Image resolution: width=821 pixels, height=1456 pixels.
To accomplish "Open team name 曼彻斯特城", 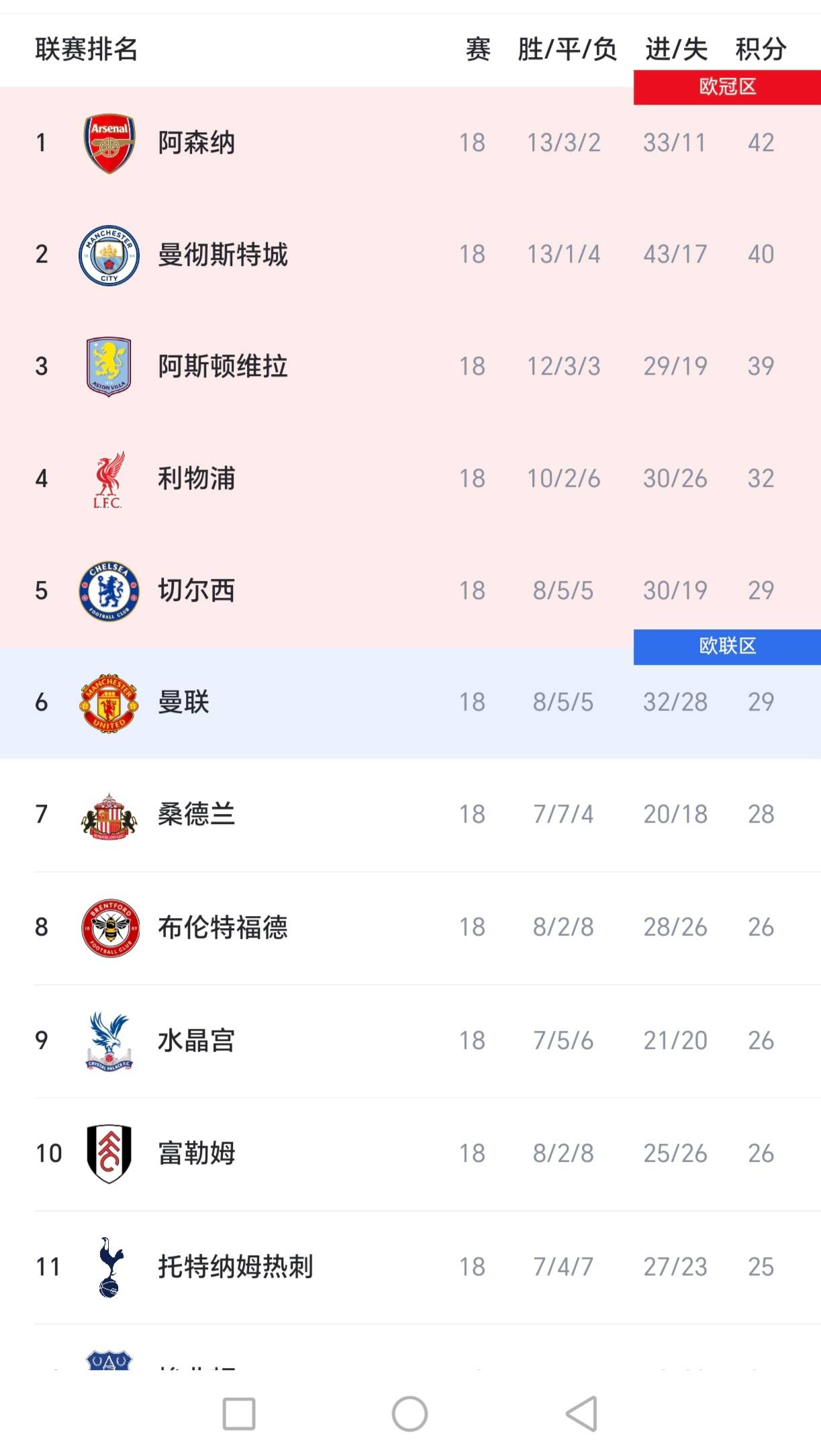I will click(x=223, y=255).
